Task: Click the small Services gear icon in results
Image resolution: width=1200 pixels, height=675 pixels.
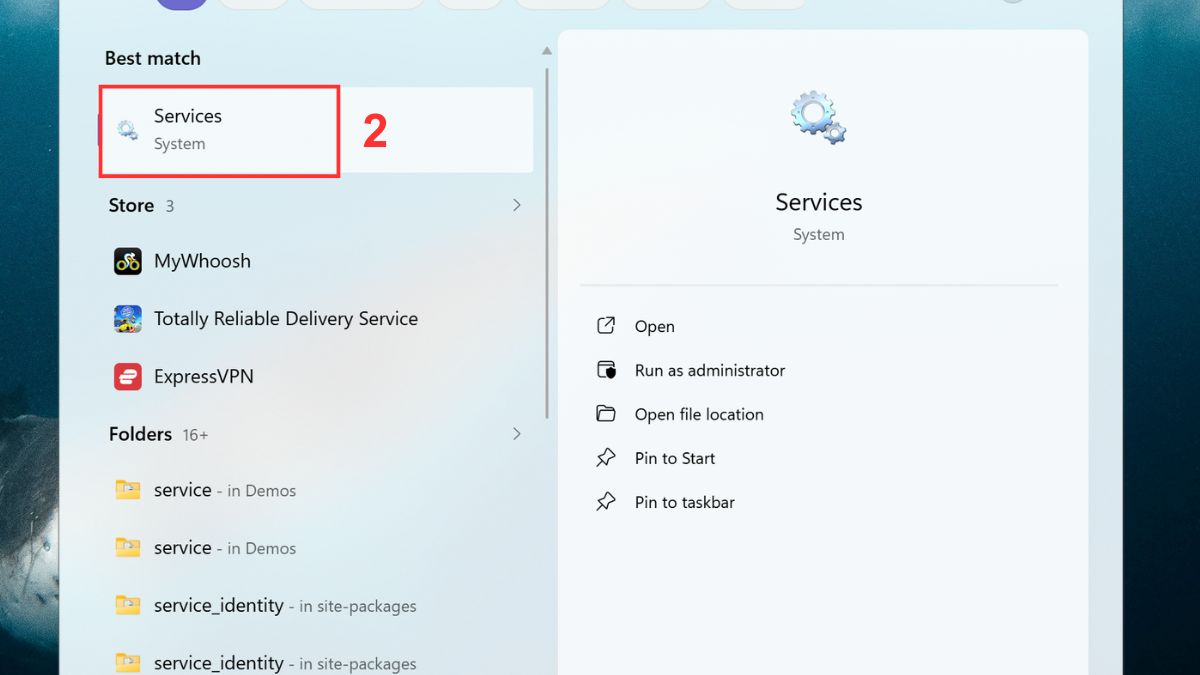Action: (127, 130)
